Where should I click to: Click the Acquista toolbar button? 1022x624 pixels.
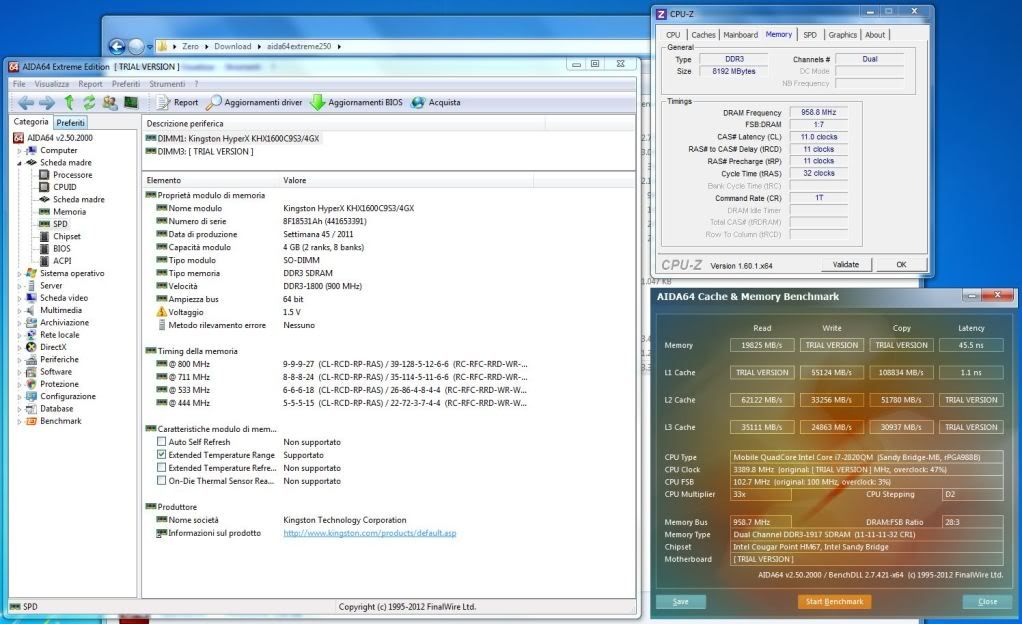[x=436, y=102]
